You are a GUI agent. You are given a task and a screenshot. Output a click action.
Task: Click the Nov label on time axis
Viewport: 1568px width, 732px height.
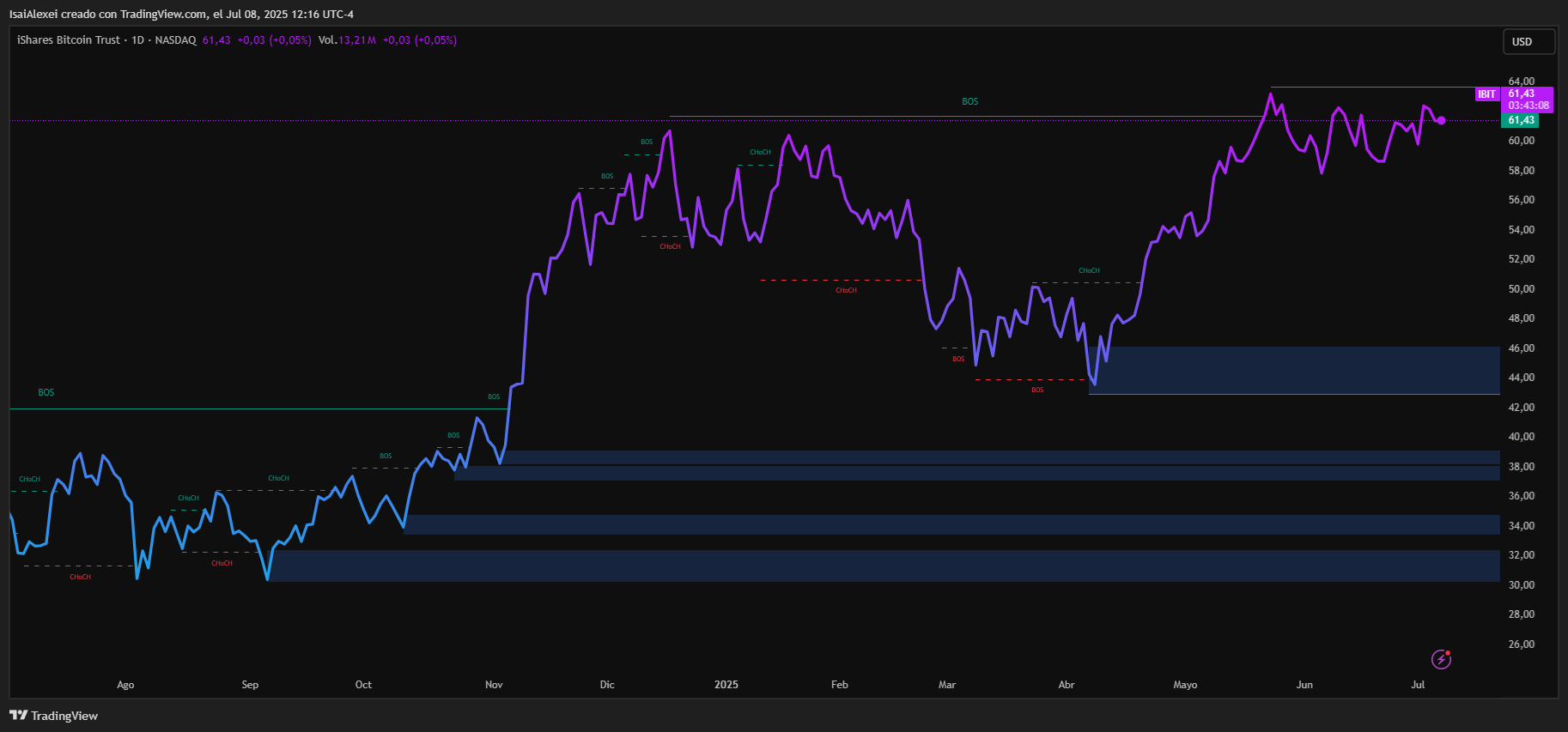click(x=494, y=685)
